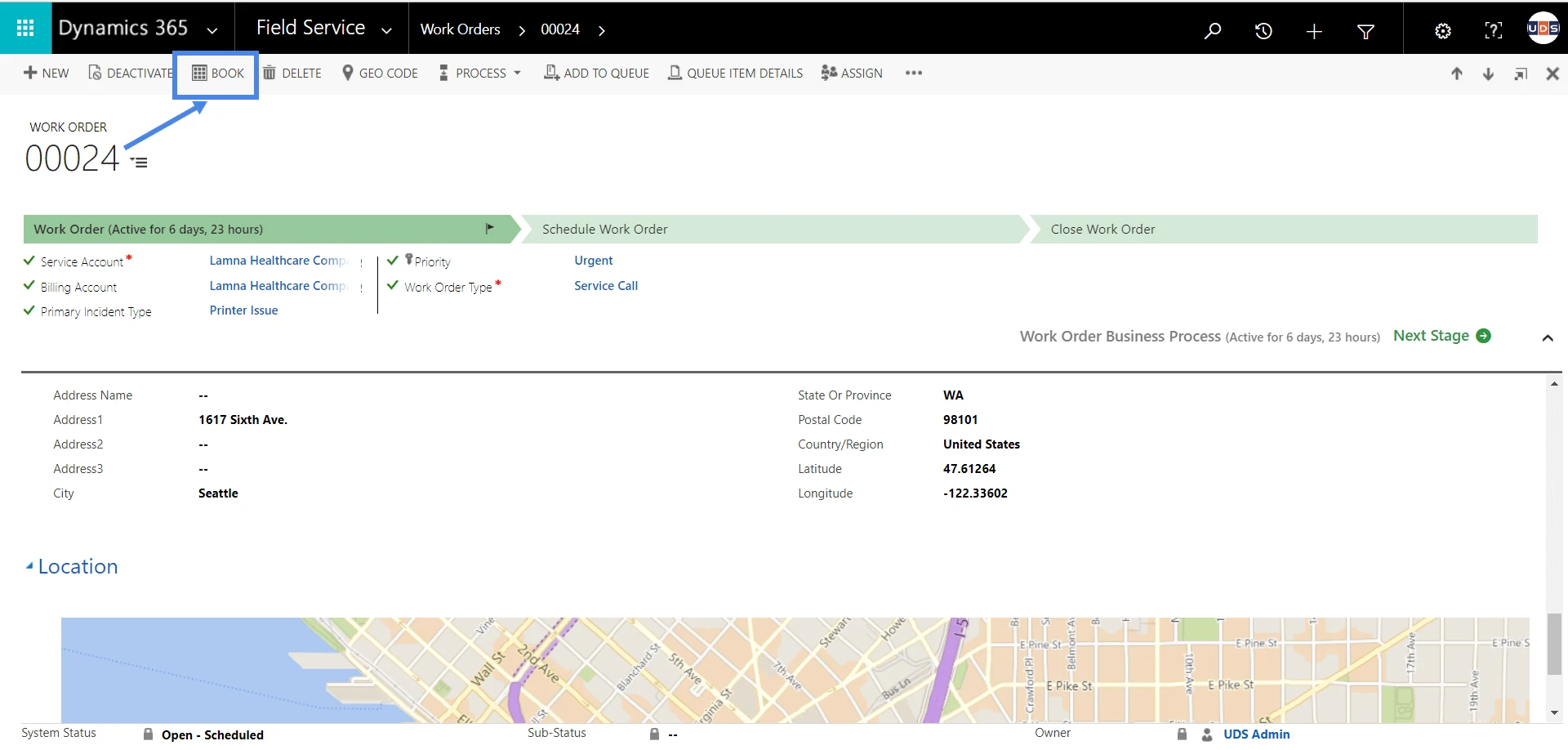Viewport: 1568px width, 750px height.
Task: Close the work order form X
Action: [x=1552, y=74]
